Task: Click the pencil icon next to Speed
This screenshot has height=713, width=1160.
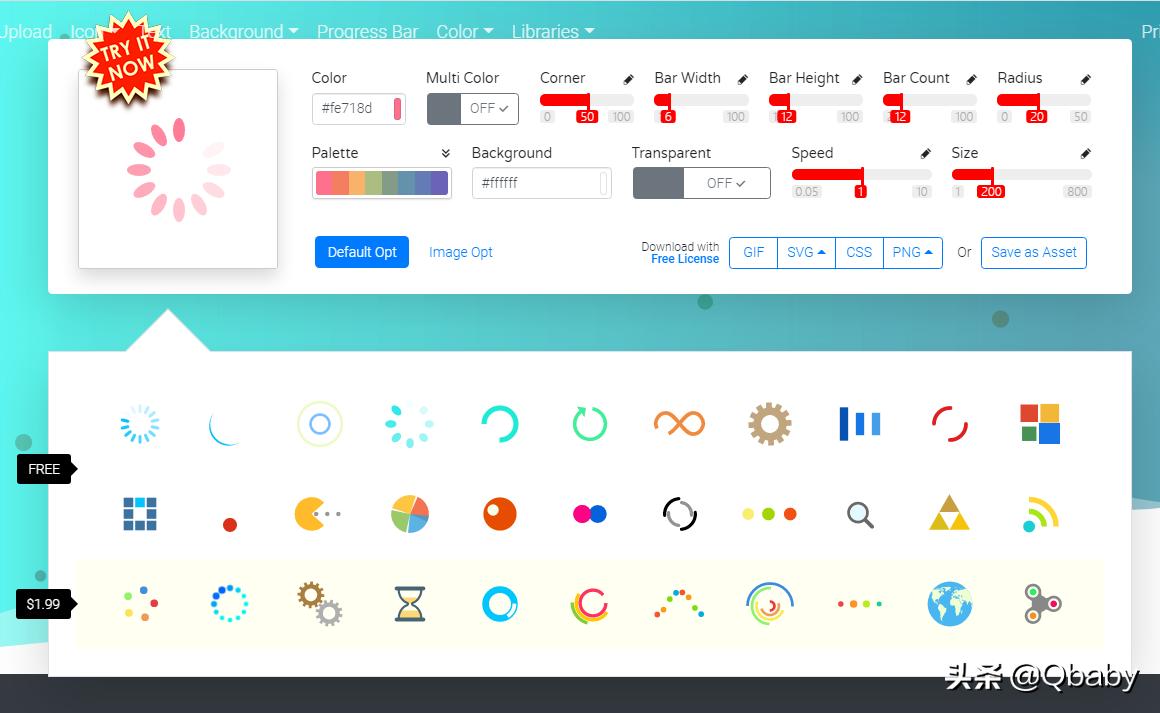Action: pos(925,154)
